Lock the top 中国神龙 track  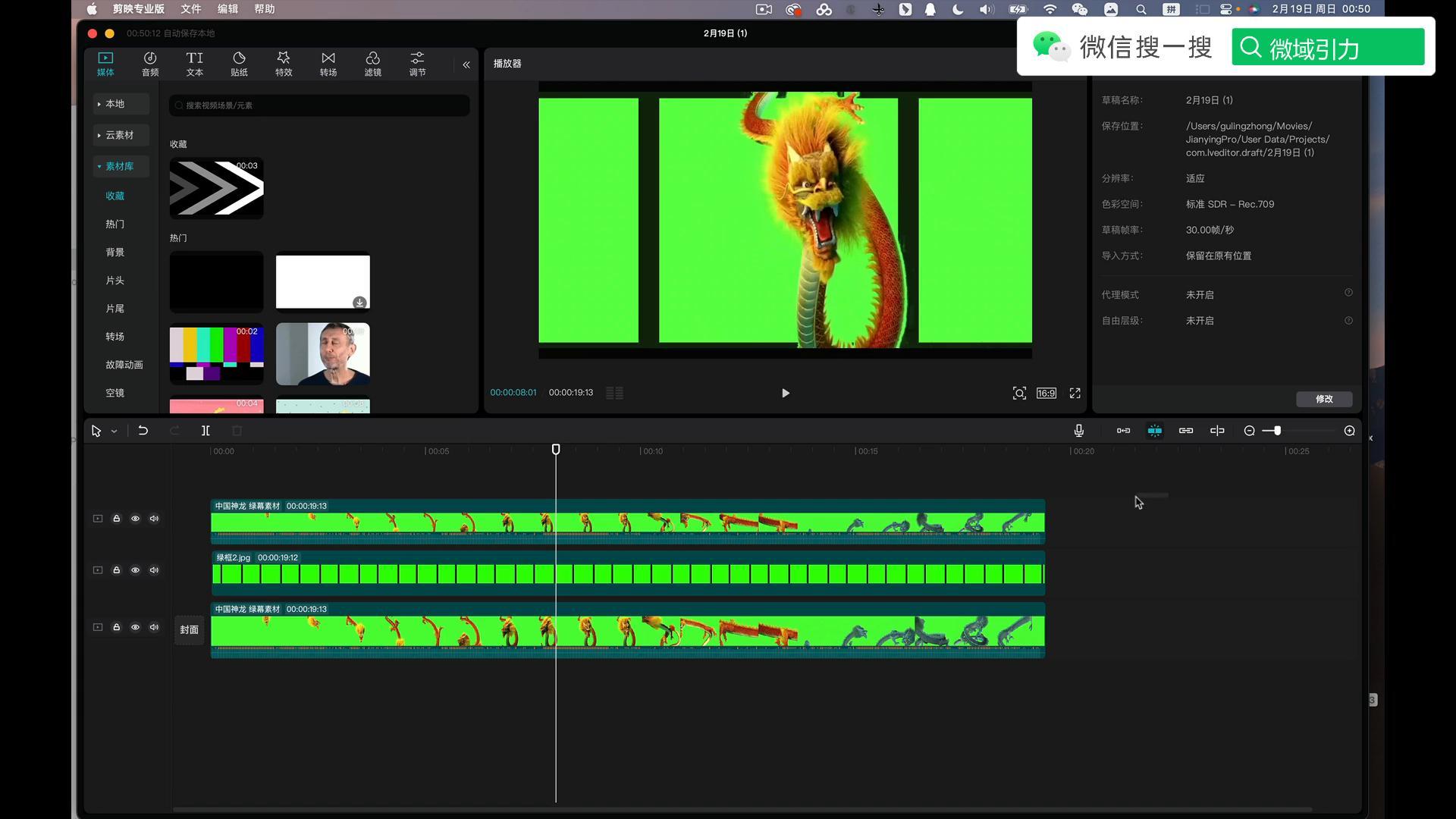click(x=117, y=519)
